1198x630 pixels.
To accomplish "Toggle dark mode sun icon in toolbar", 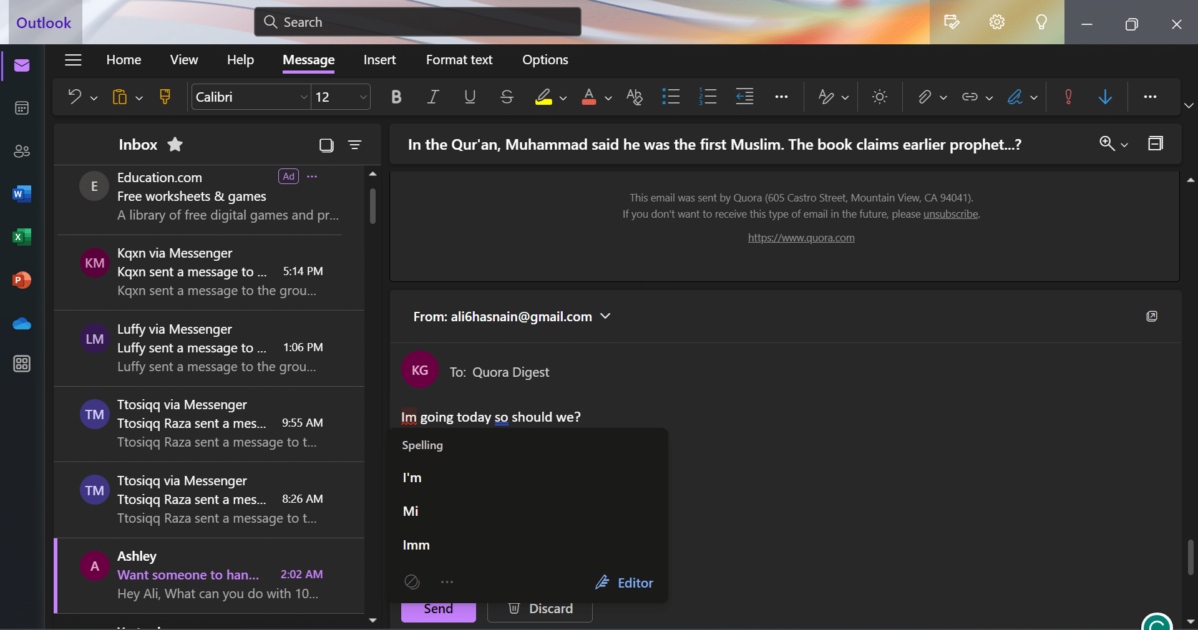I will coord(879,97).
